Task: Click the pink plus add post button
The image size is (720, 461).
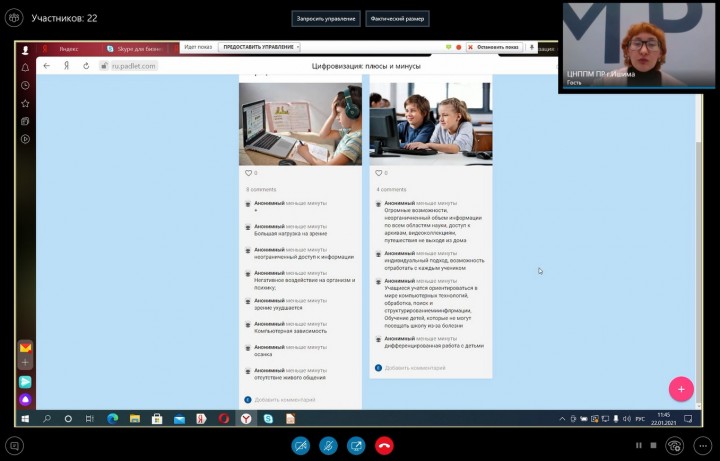Action: click(681, 389)
